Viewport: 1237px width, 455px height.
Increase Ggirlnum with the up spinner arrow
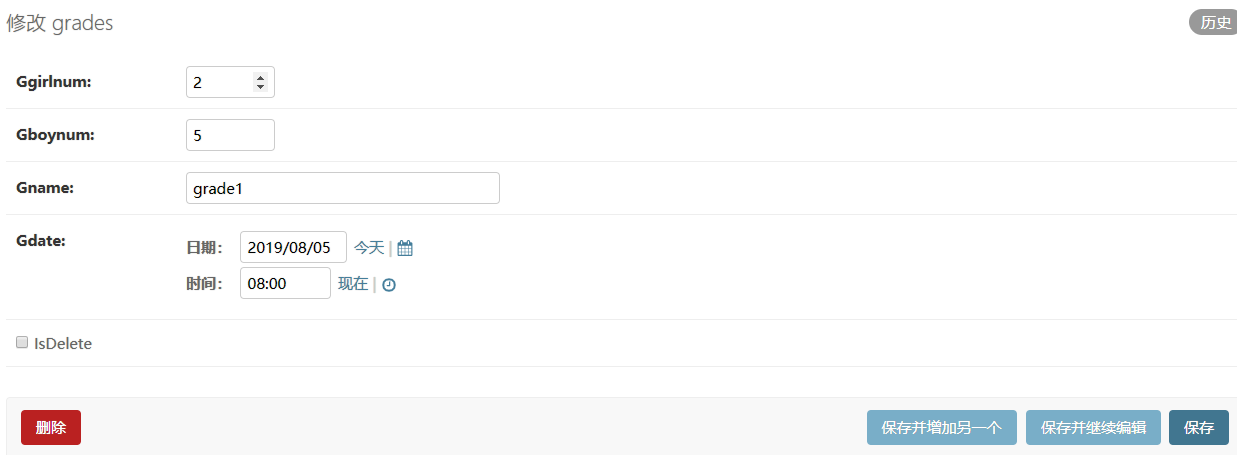point(261,77)
